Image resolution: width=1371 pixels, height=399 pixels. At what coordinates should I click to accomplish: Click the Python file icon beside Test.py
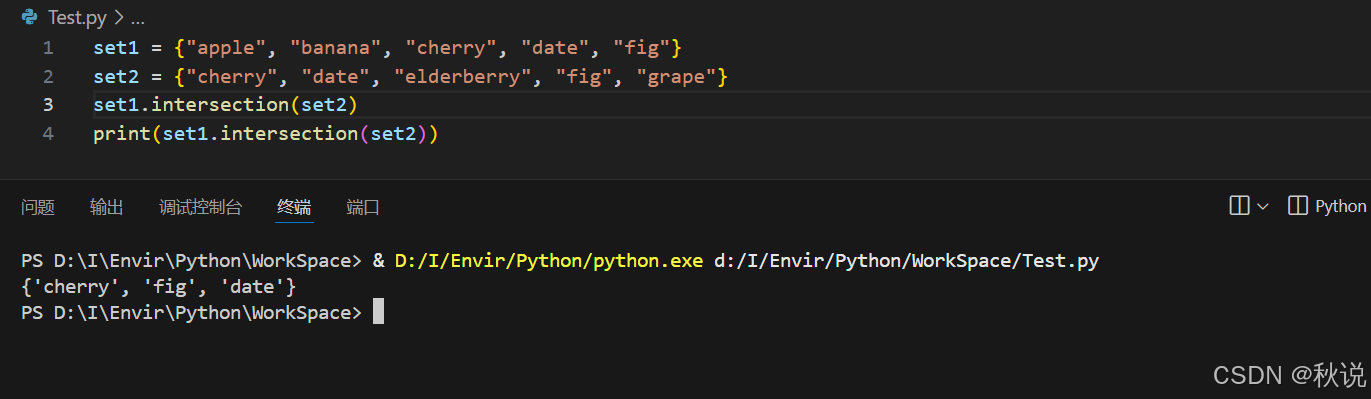30,17
